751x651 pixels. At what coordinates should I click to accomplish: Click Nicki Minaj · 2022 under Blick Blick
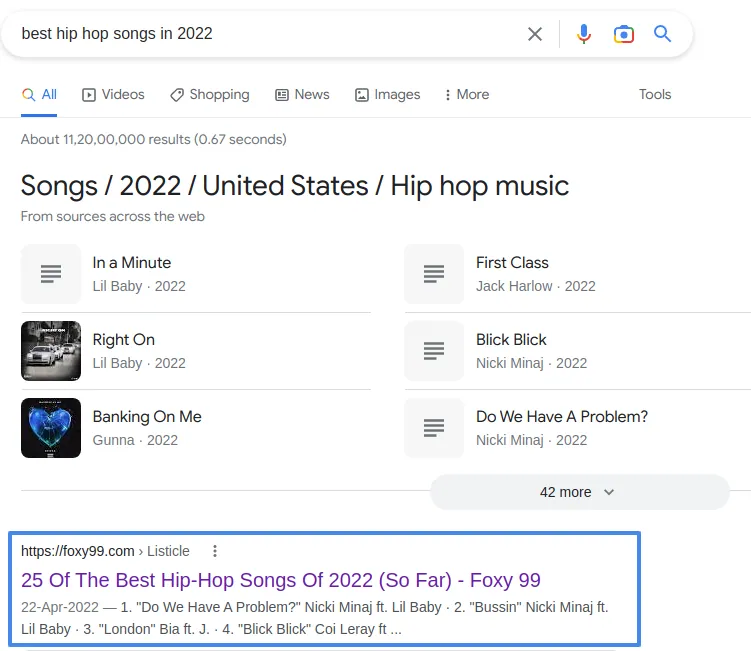[531, 363]
